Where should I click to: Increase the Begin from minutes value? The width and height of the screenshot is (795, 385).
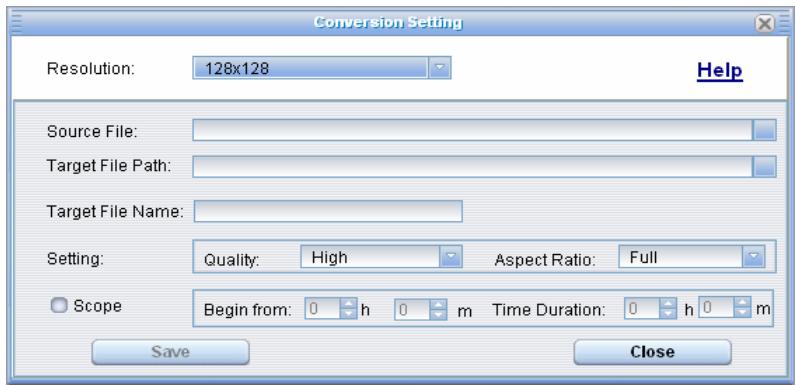(x=438, y=303)
